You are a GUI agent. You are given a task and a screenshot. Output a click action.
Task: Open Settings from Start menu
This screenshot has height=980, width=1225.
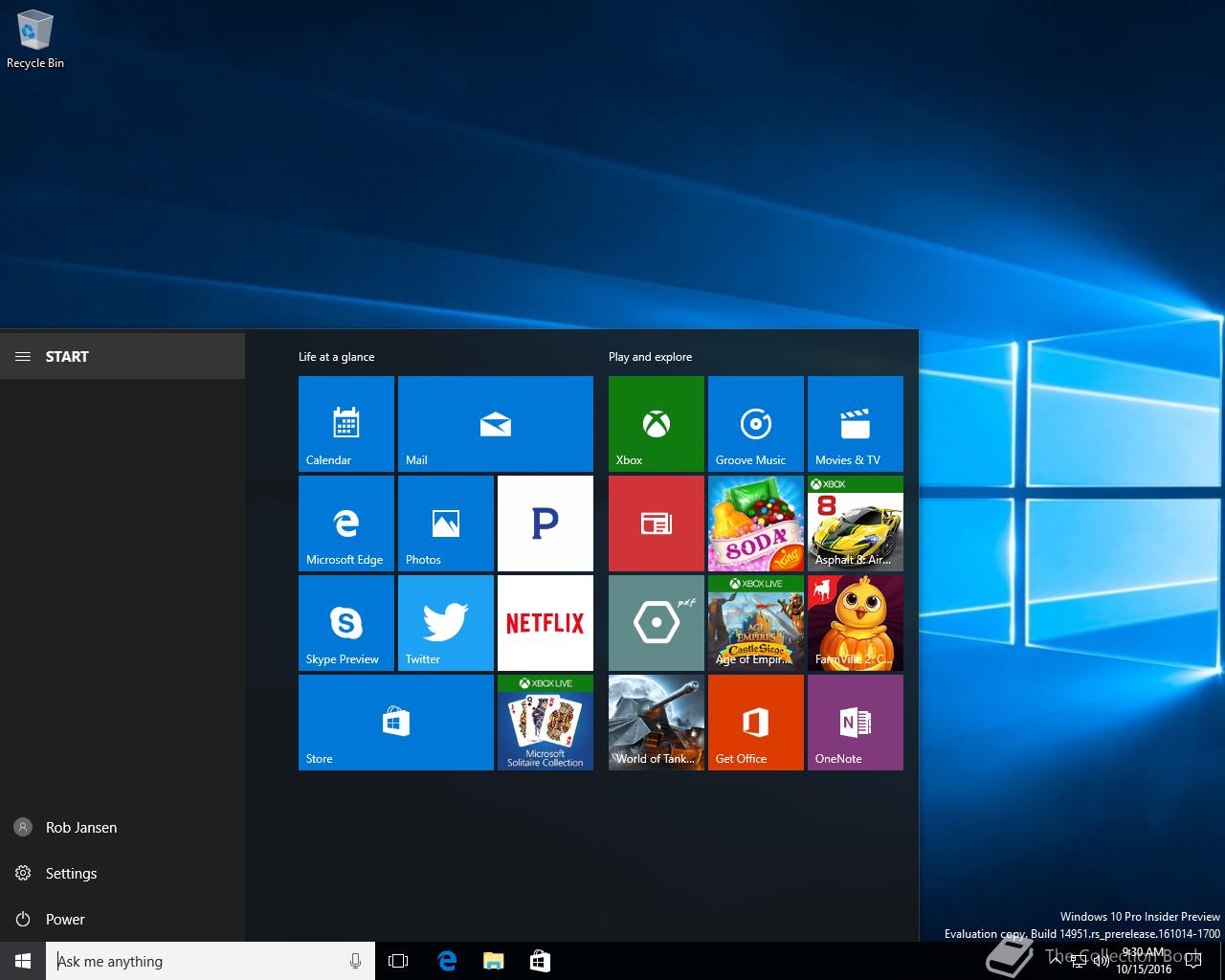coord(122,873)
